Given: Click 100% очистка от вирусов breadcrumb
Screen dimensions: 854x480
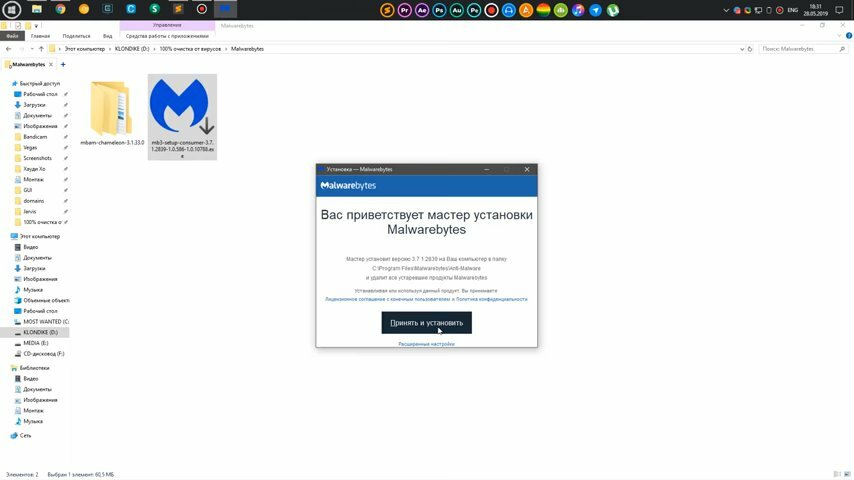Looking at the screenshot, I should click(x=190, y=49).
